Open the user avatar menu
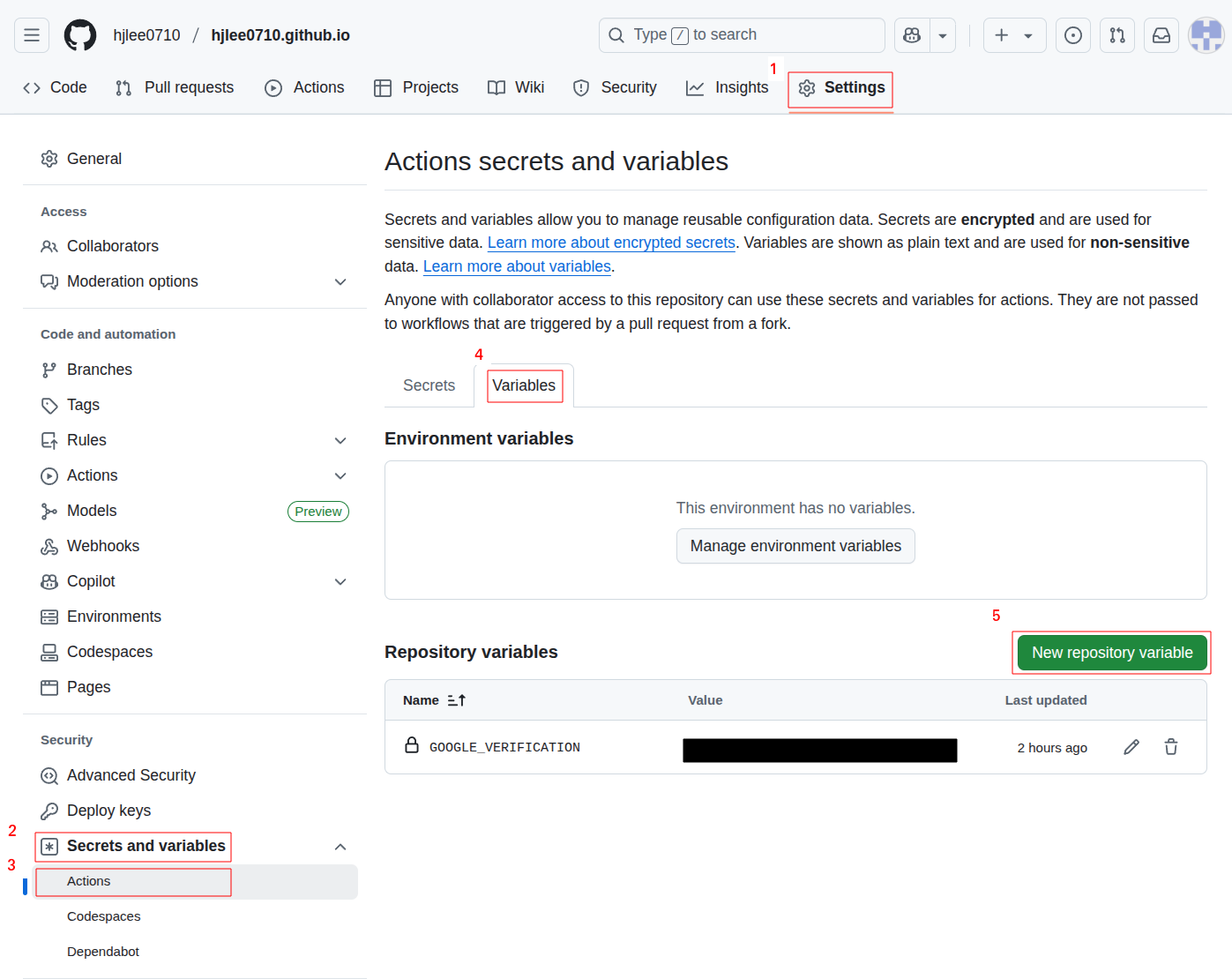 (1206, 35)
